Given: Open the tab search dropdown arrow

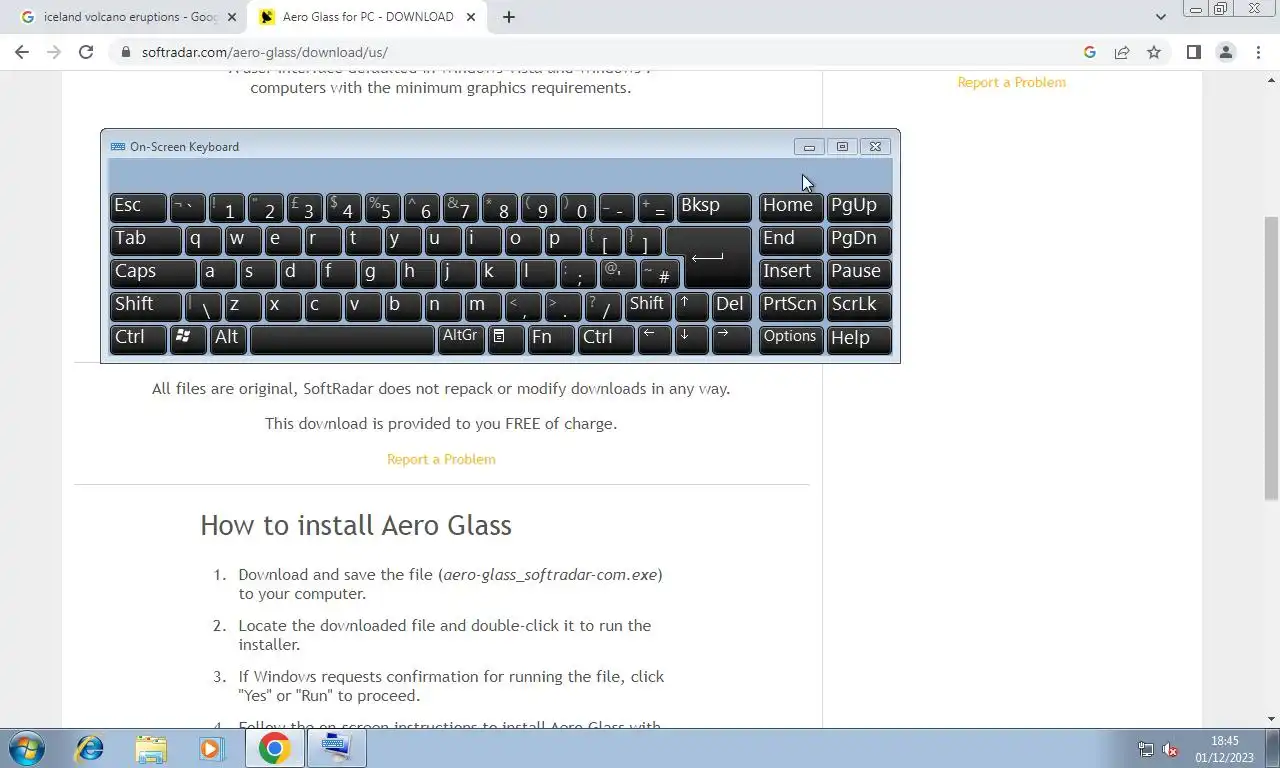Looking at the screenshot, I should pyautogui.click(x=1160, y=17).
